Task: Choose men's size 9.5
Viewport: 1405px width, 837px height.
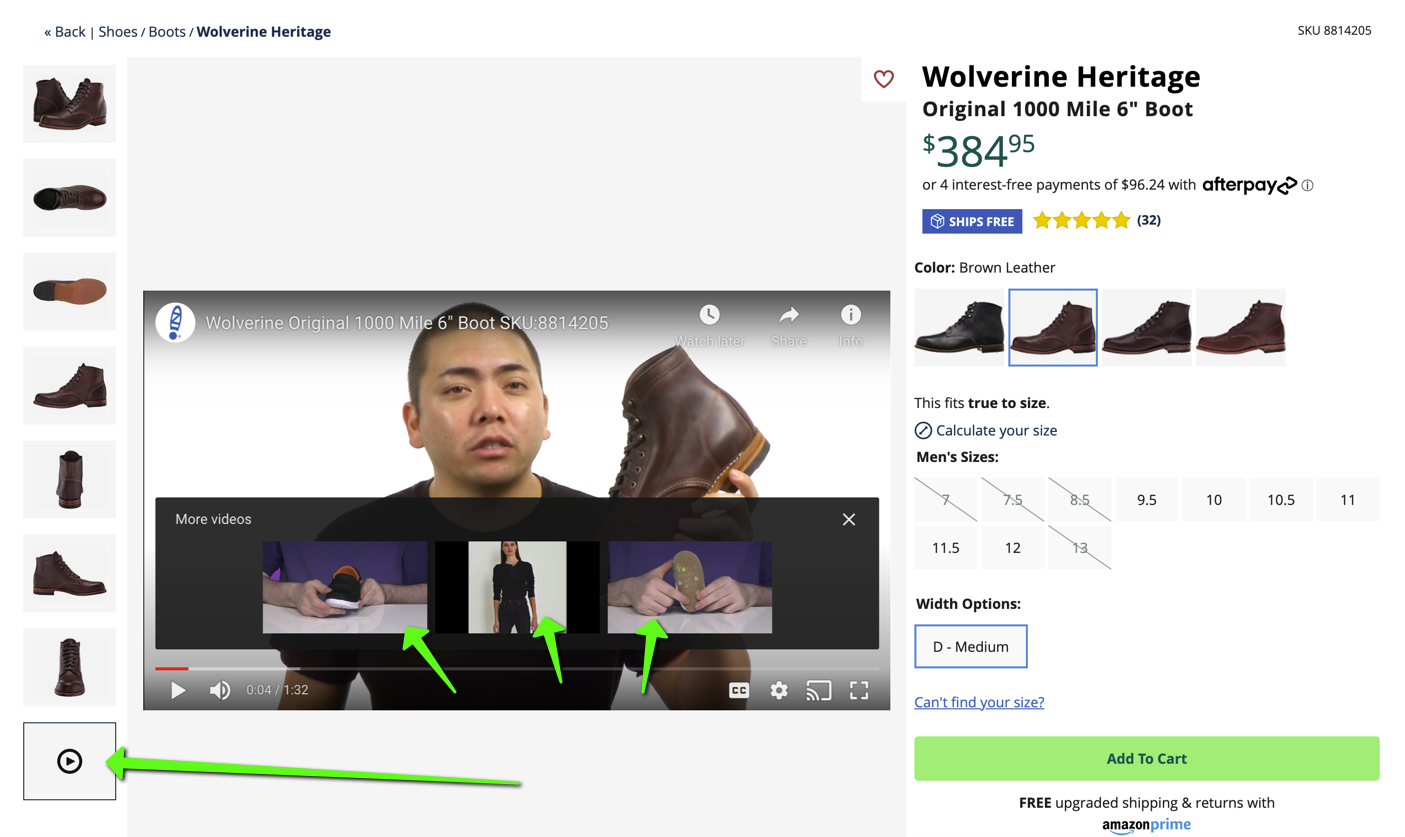Action: pos(1147,499)
